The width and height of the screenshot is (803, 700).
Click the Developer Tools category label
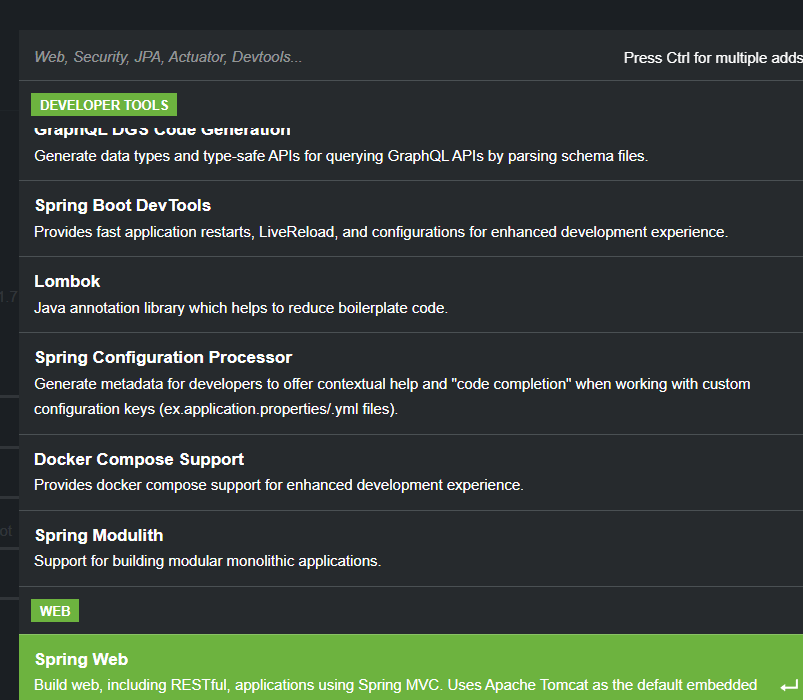(104, 105)
